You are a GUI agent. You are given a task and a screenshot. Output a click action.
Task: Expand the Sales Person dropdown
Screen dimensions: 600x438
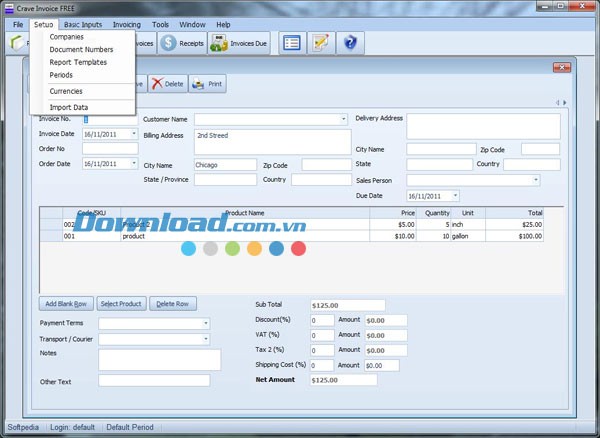pyautogui.click(x=536, y=180)
